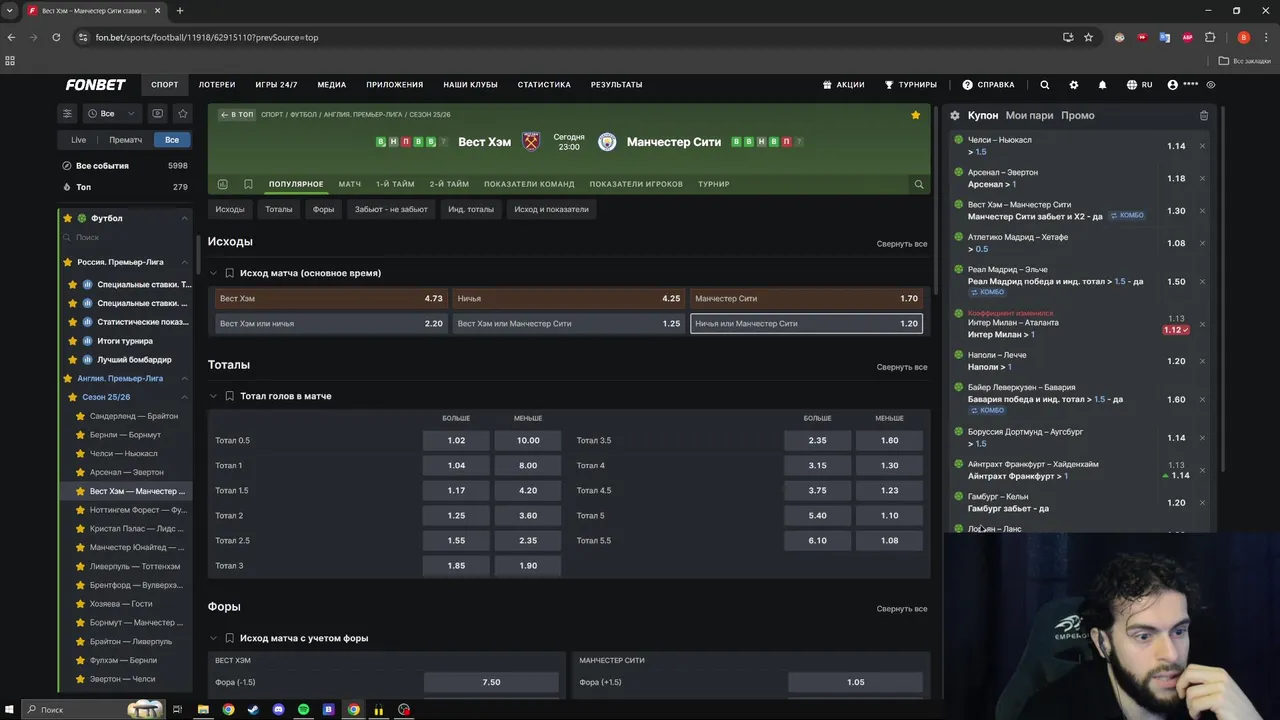Click the Manchester City club crest
1280x720 pixels.
(607, 142)
